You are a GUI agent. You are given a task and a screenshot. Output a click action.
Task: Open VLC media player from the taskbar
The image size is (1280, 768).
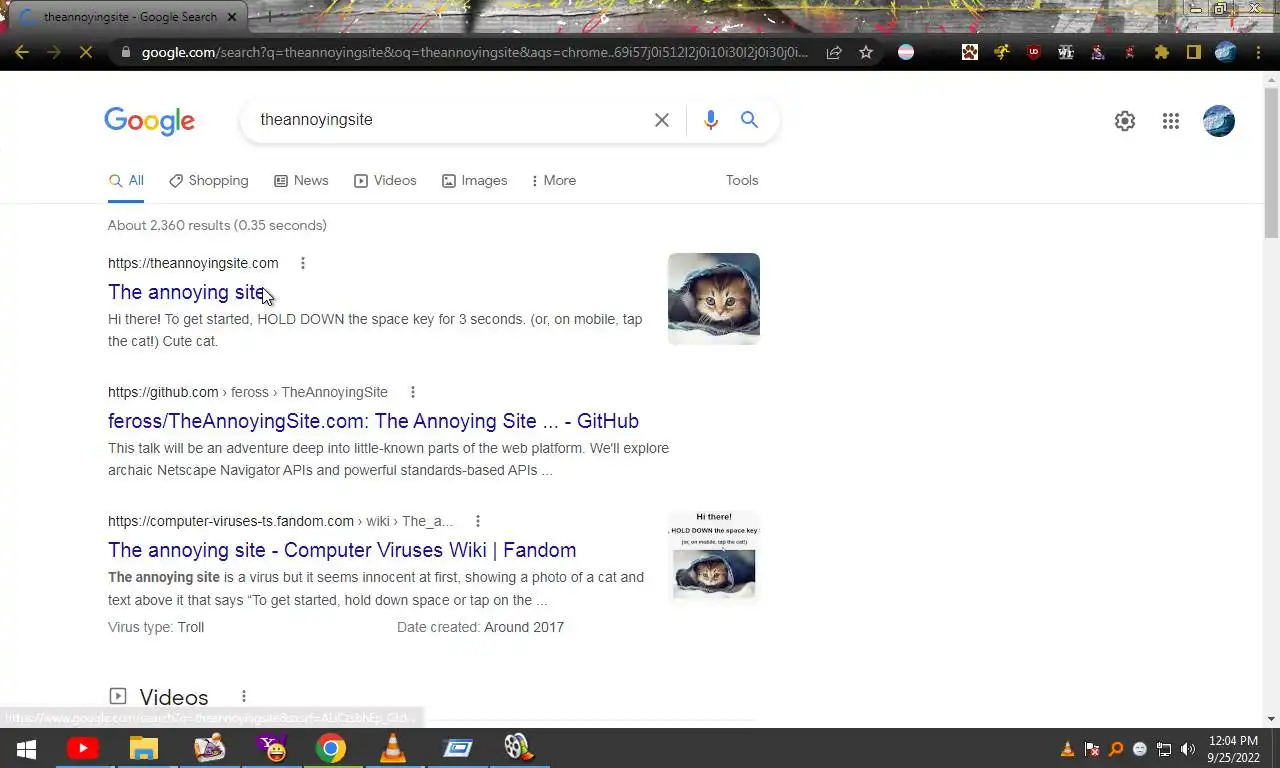point(393,748)
